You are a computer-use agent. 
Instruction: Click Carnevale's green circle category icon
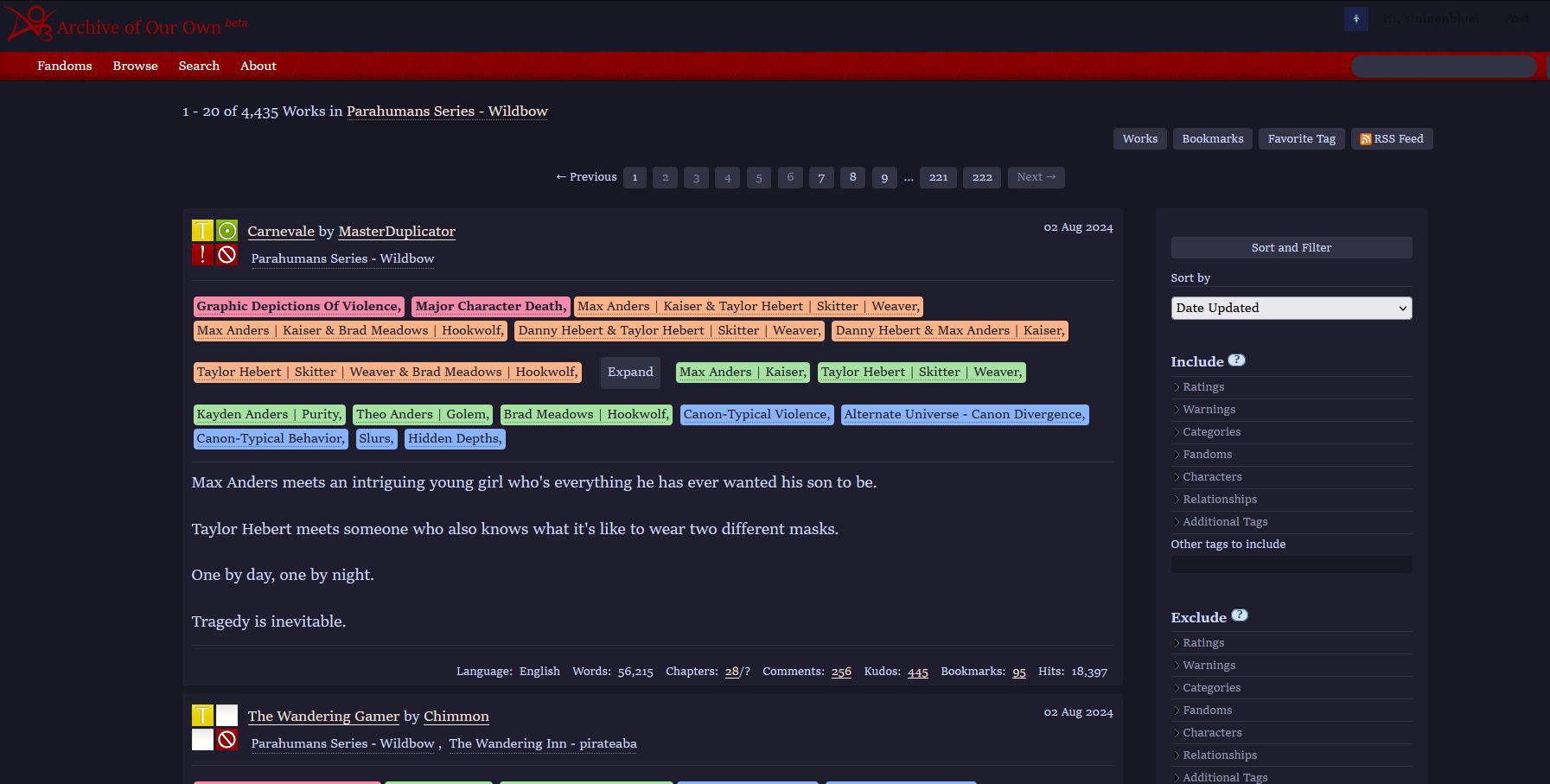[226, 230]
